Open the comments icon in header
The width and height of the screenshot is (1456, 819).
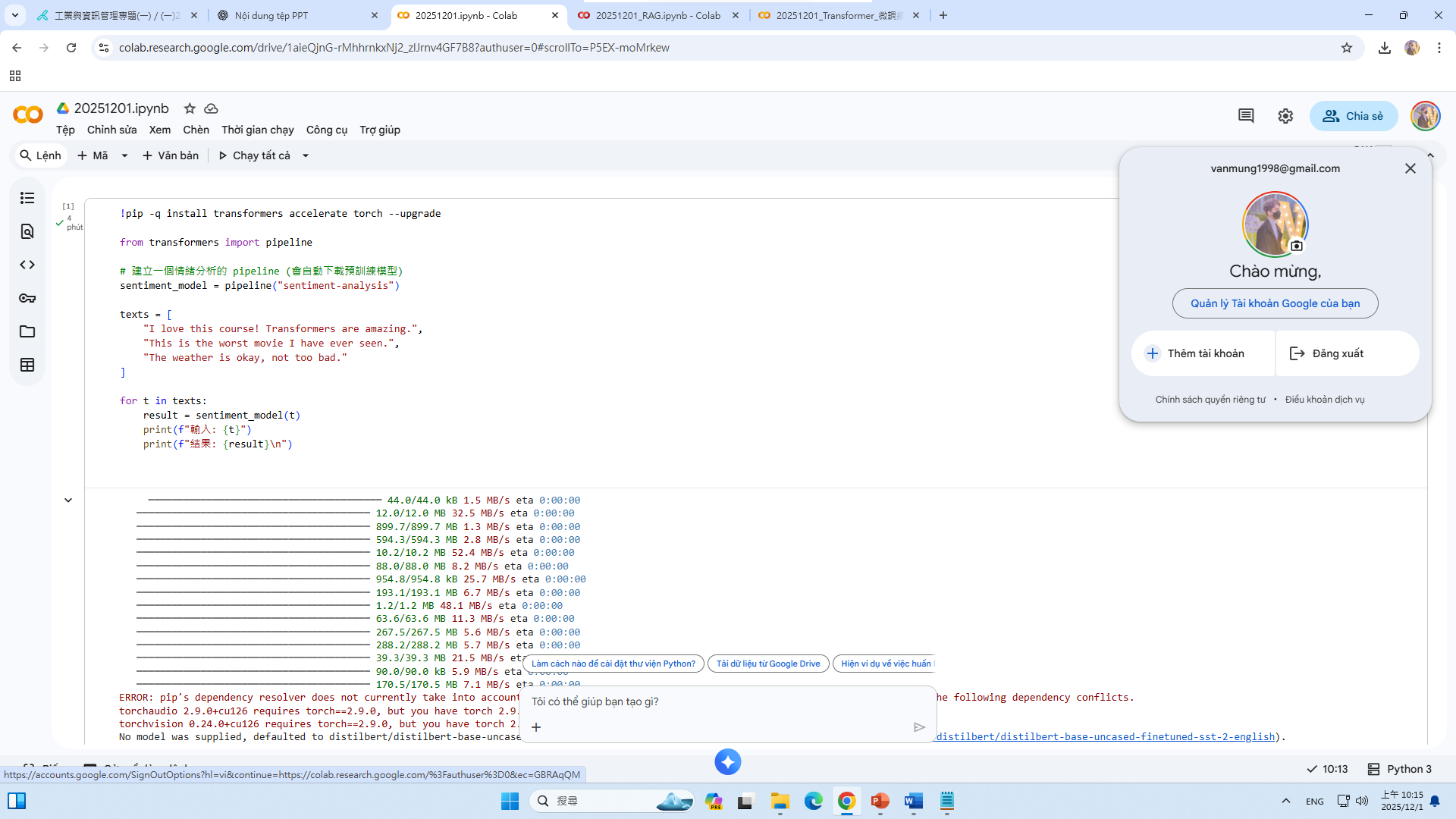[x=1246, y=116]
